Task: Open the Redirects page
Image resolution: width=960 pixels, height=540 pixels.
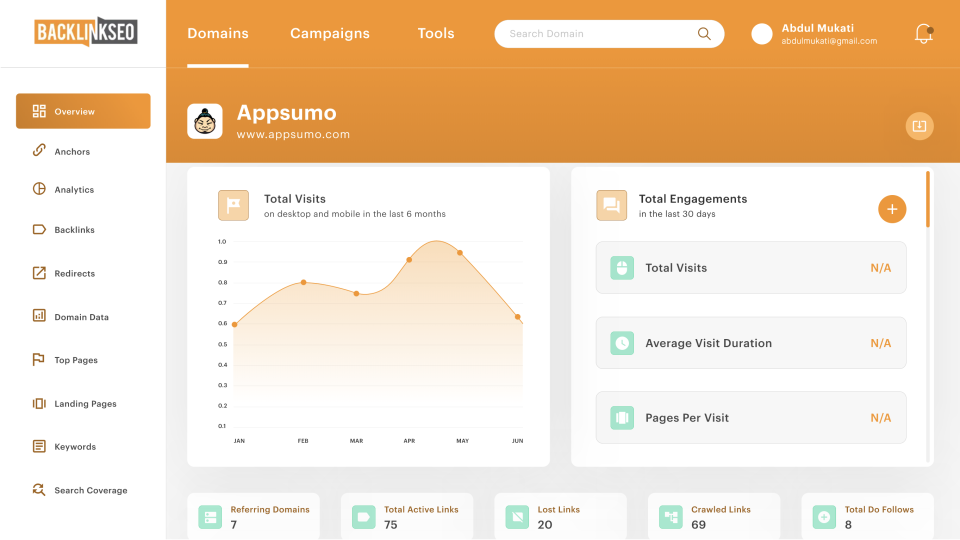Action: click(74, 273)
